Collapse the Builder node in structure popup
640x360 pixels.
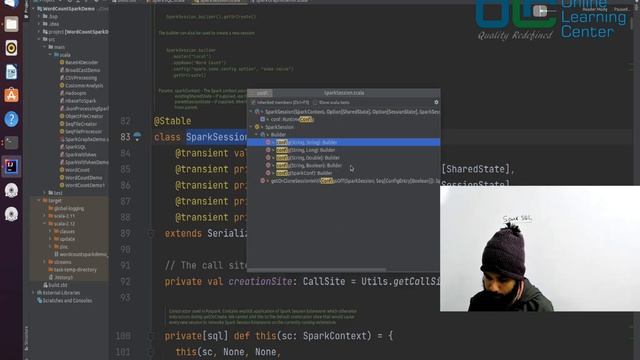256,134
